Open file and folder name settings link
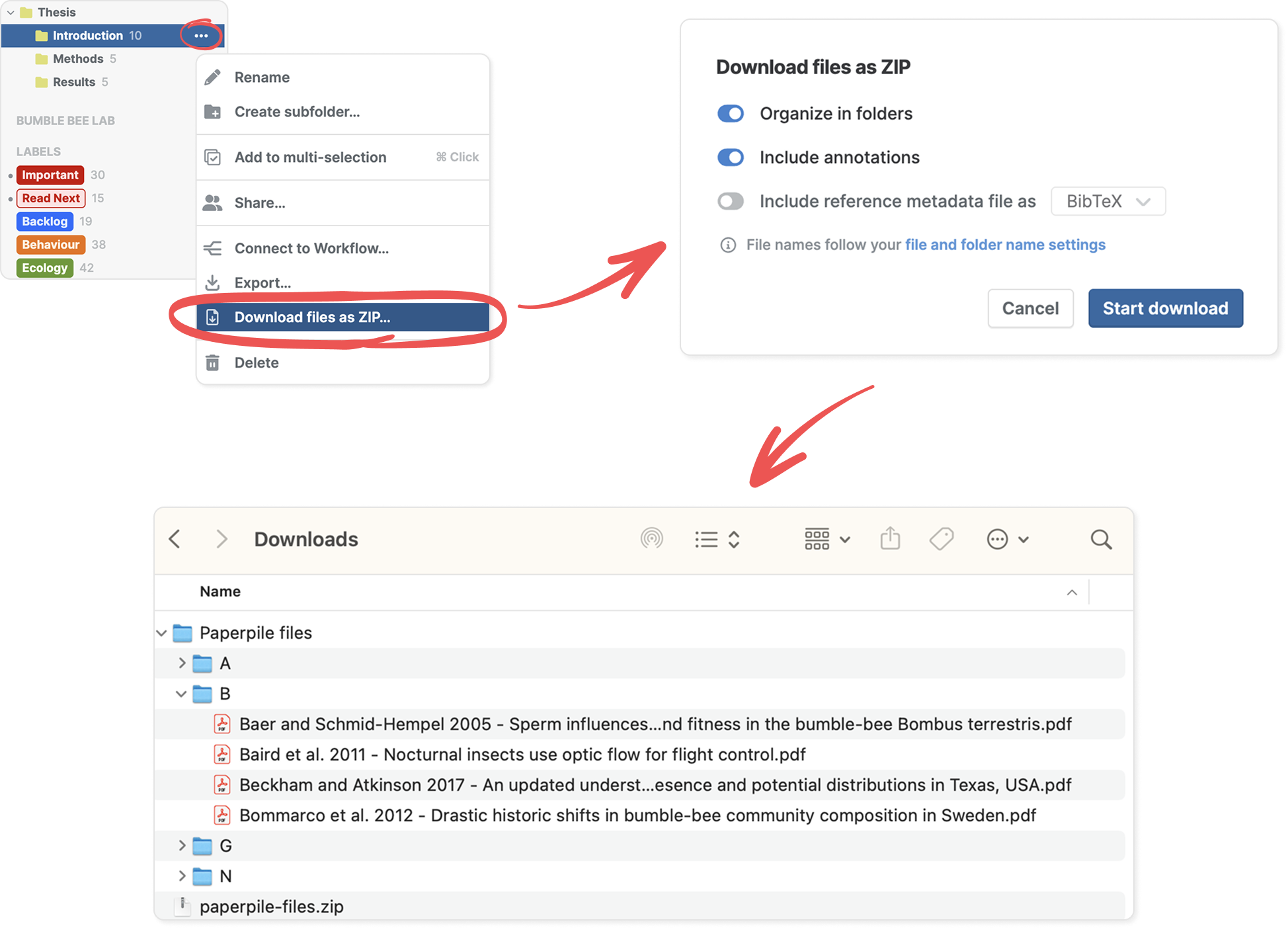Image resolution: width=1288 pixels, height=947 pixels. [1004, 245]
